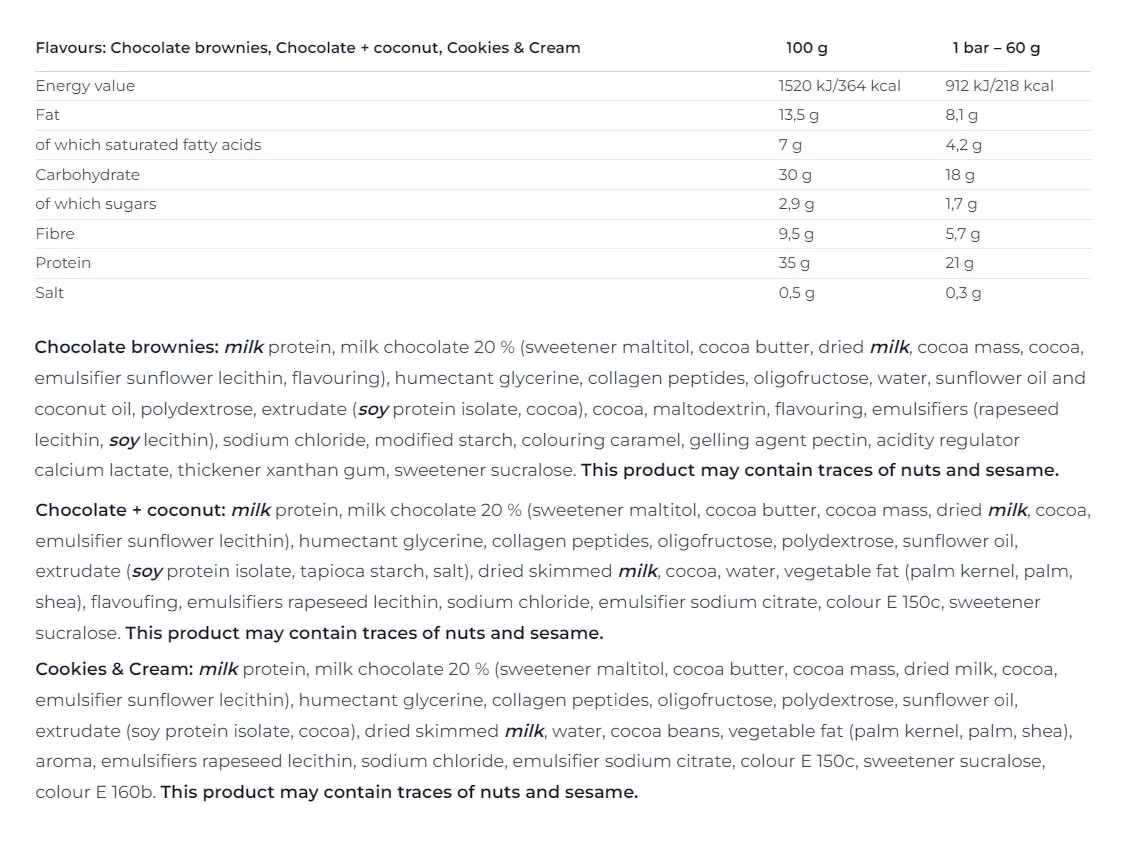Viewport: 1124px width, 842px height.
Task: Click the 1520 kJ/364 kcal value
Action: point(839,86)
